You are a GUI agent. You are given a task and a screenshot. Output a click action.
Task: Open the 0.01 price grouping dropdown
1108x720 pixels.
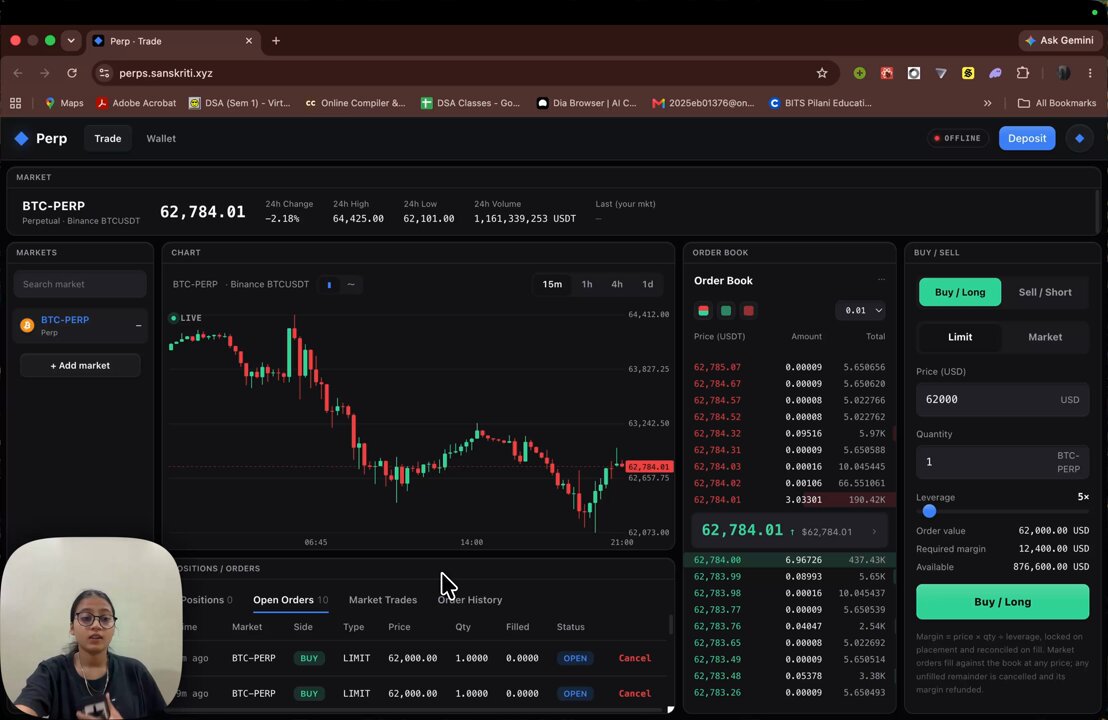pos(861,310)
